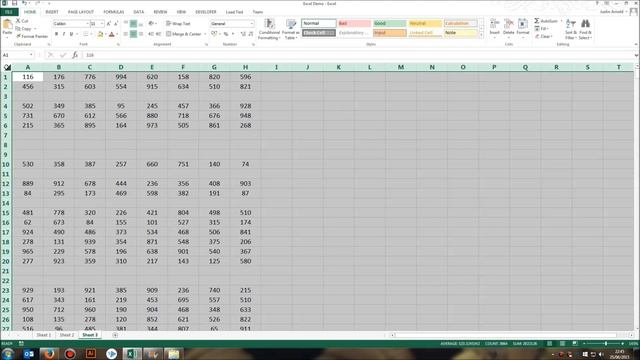Apply the Neutral cell style
Image resolution: width=640 pixels, height=360 pixels.
click(425, 24)
